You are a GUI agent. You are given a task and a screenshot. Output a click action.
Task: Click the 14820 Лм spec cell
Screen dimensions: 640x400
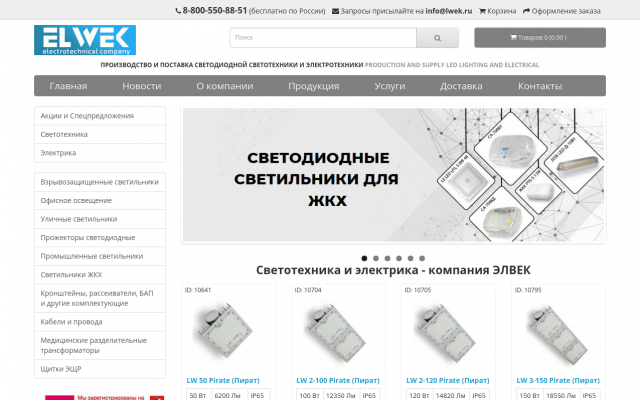pos(450,395)
